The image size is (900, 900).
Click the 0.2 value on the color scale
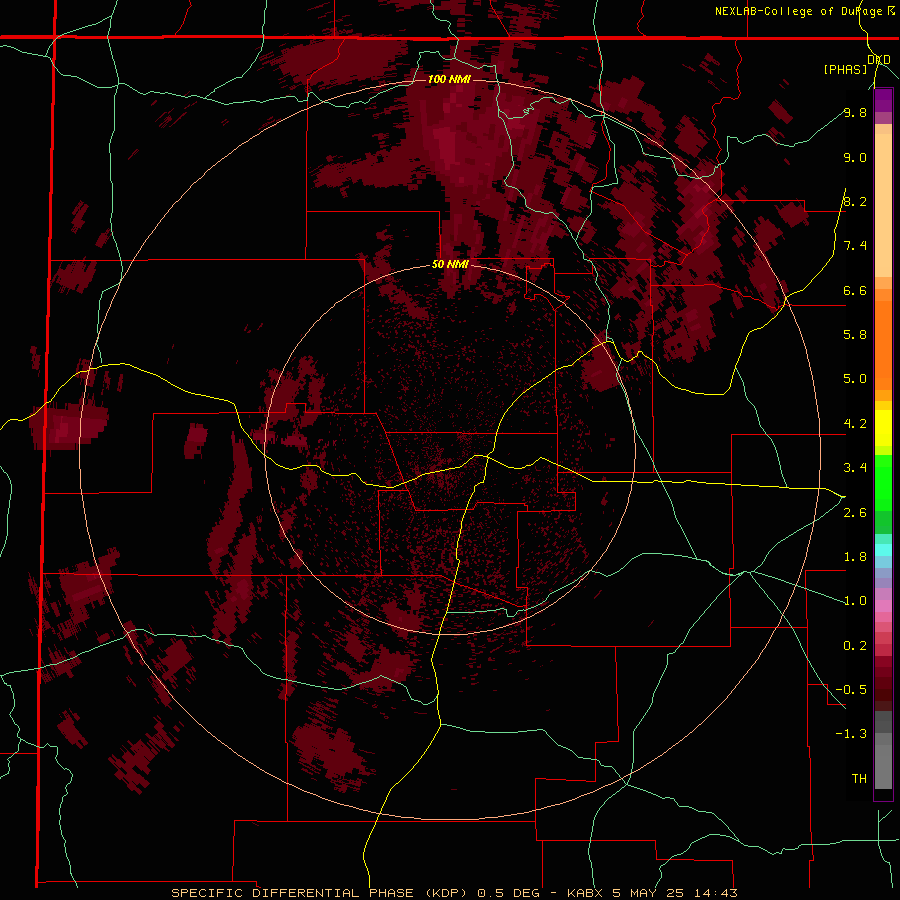[855, 645]
